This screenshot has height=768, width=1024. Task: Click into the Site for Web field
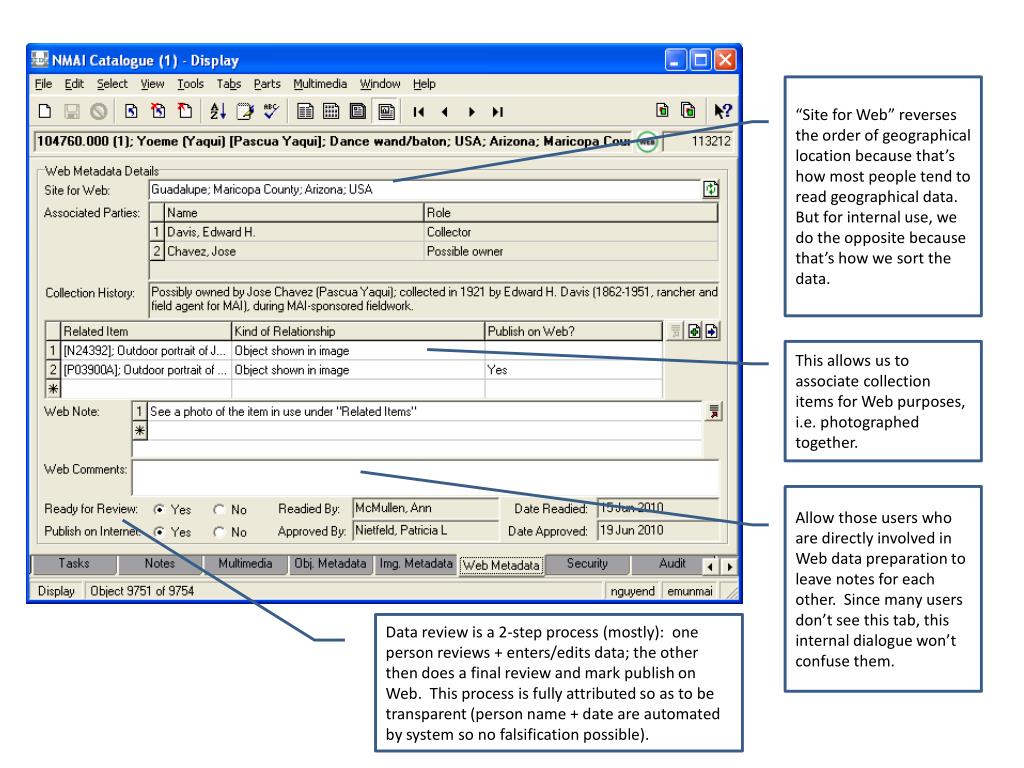(425, 189)
